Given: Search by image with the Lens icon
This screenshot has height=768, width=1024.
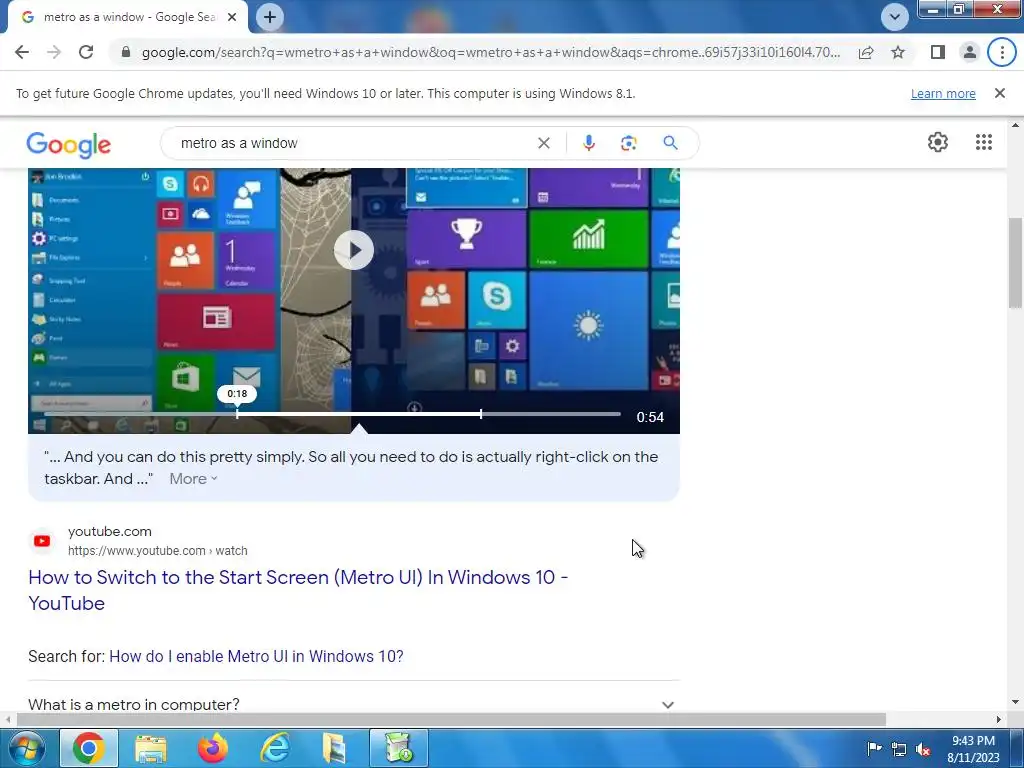Looking at the screenshot, I should coord(629,143).
